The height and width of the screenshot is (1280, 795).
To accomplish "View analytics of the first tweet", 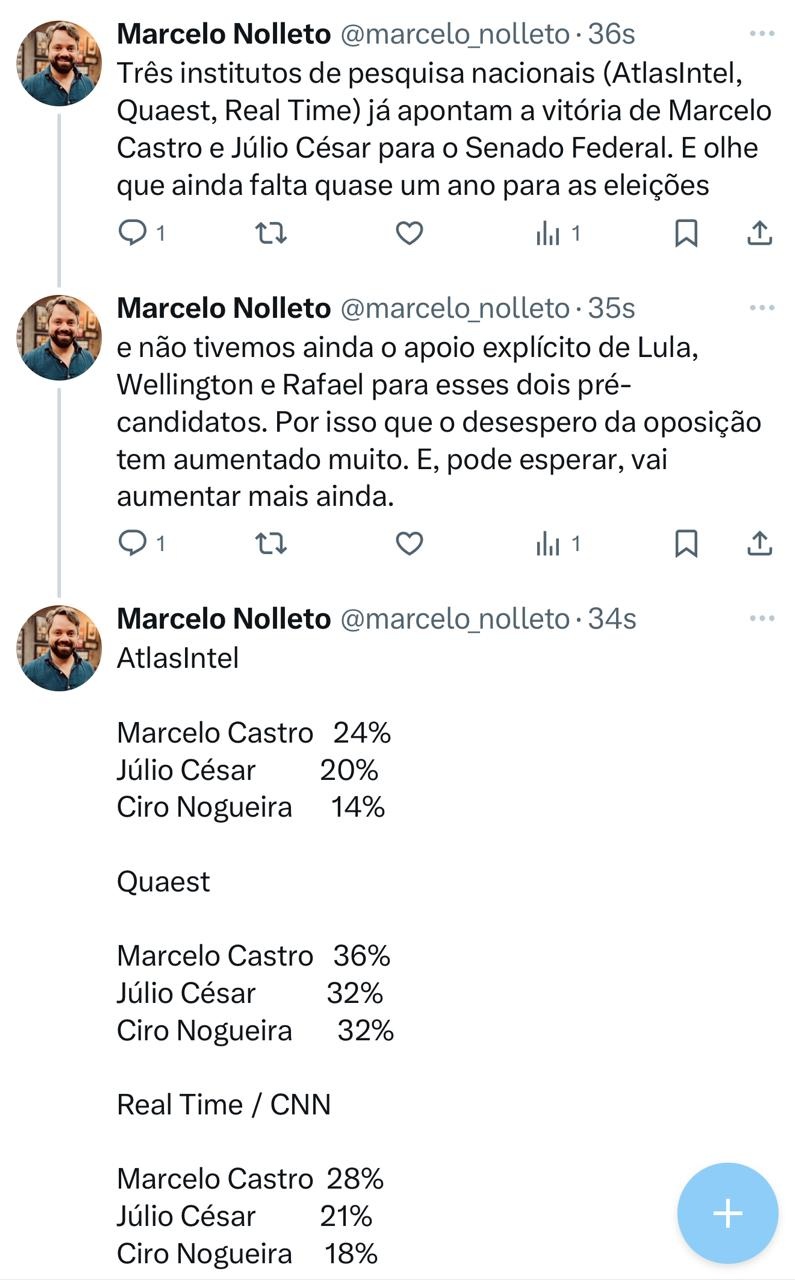I will (x=548, y=233).
